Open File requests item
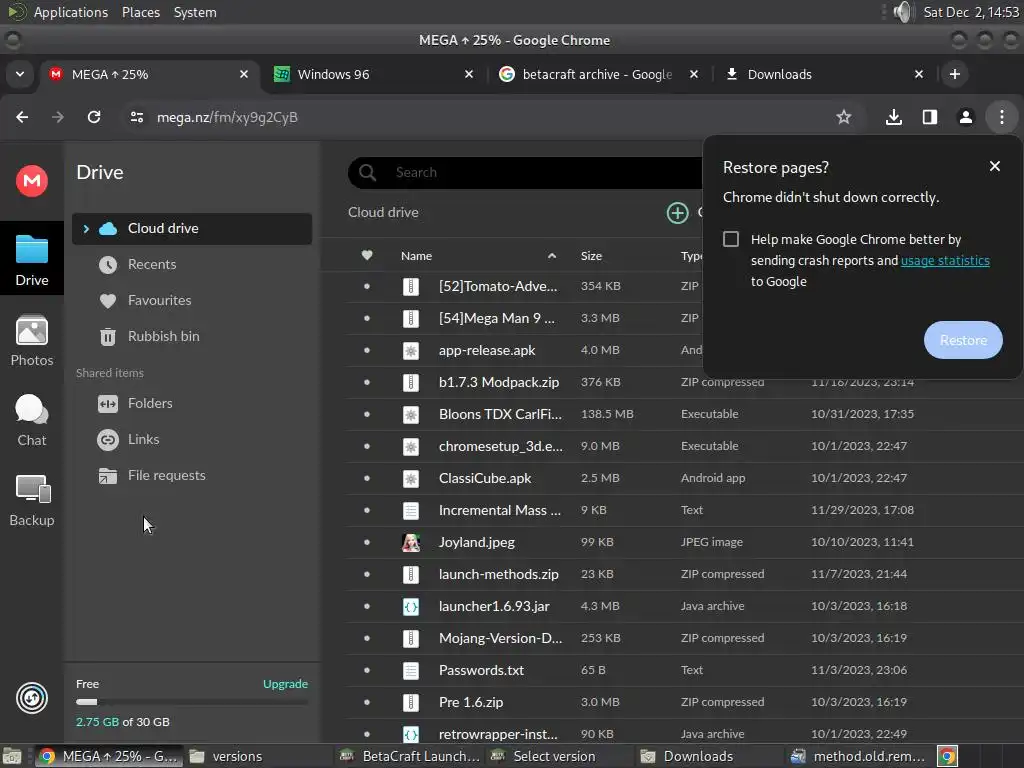 point(166,475)
